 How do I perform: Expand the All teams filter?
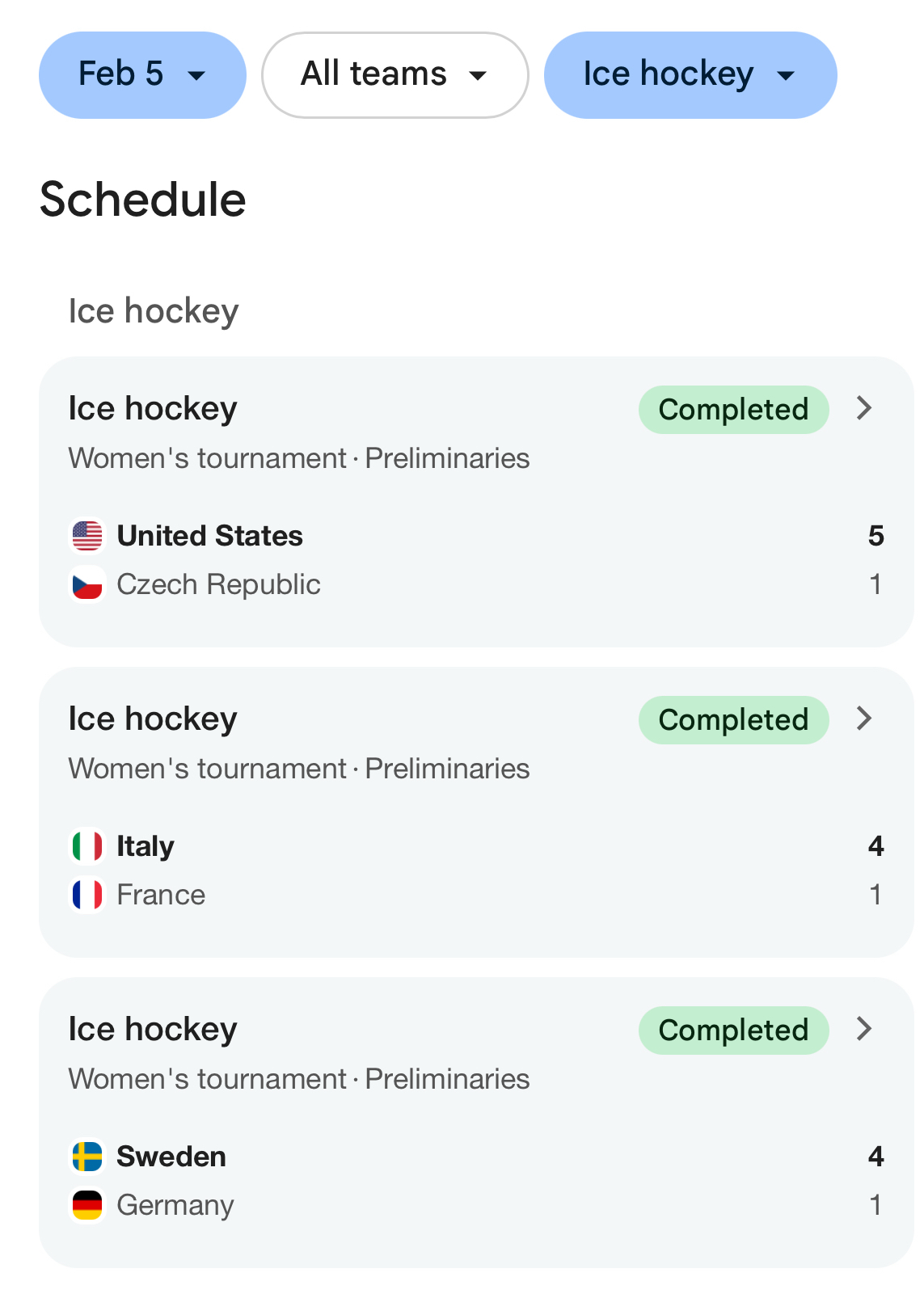(394, 75)
